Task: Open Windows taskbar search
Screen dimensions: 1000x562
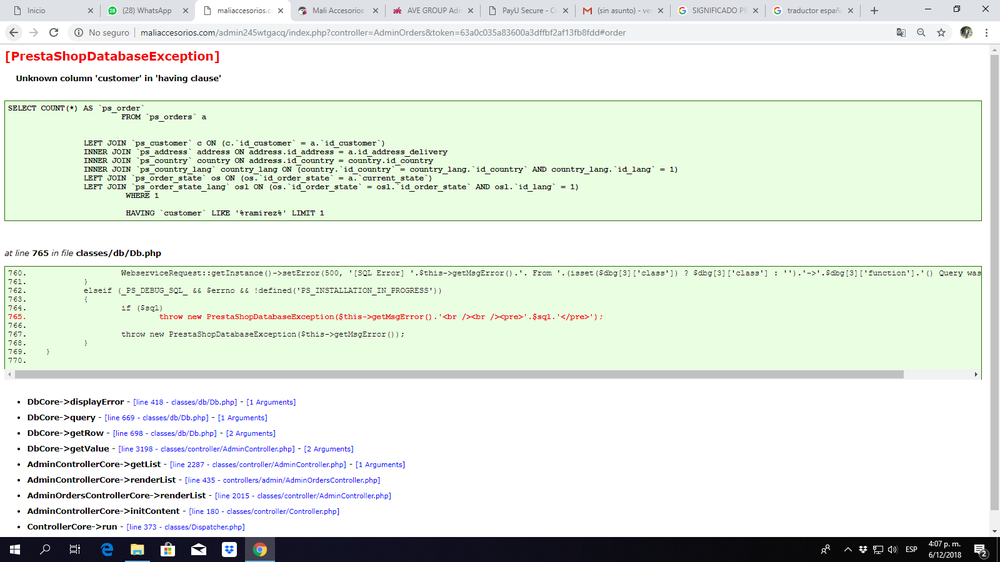Action: [45, 549]
